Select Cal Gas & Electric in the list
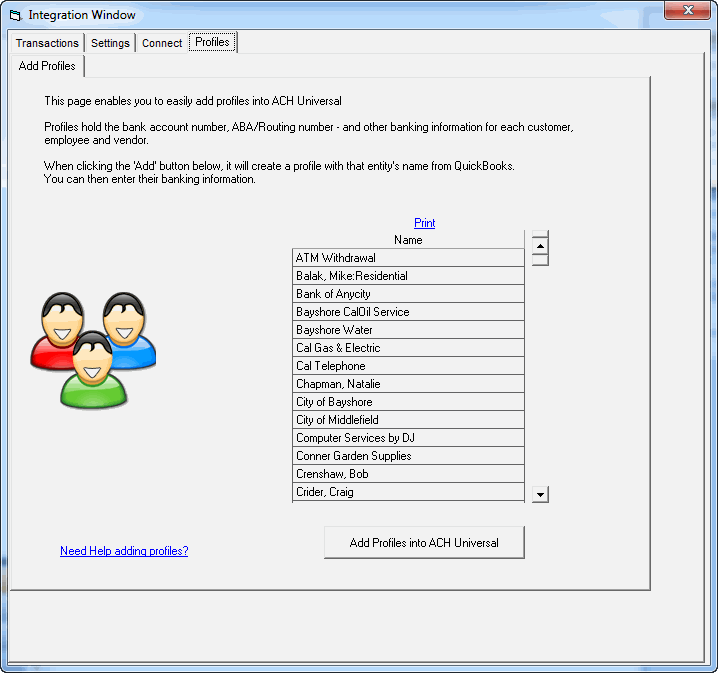The image size is (718, 673). tap(408, 348)
